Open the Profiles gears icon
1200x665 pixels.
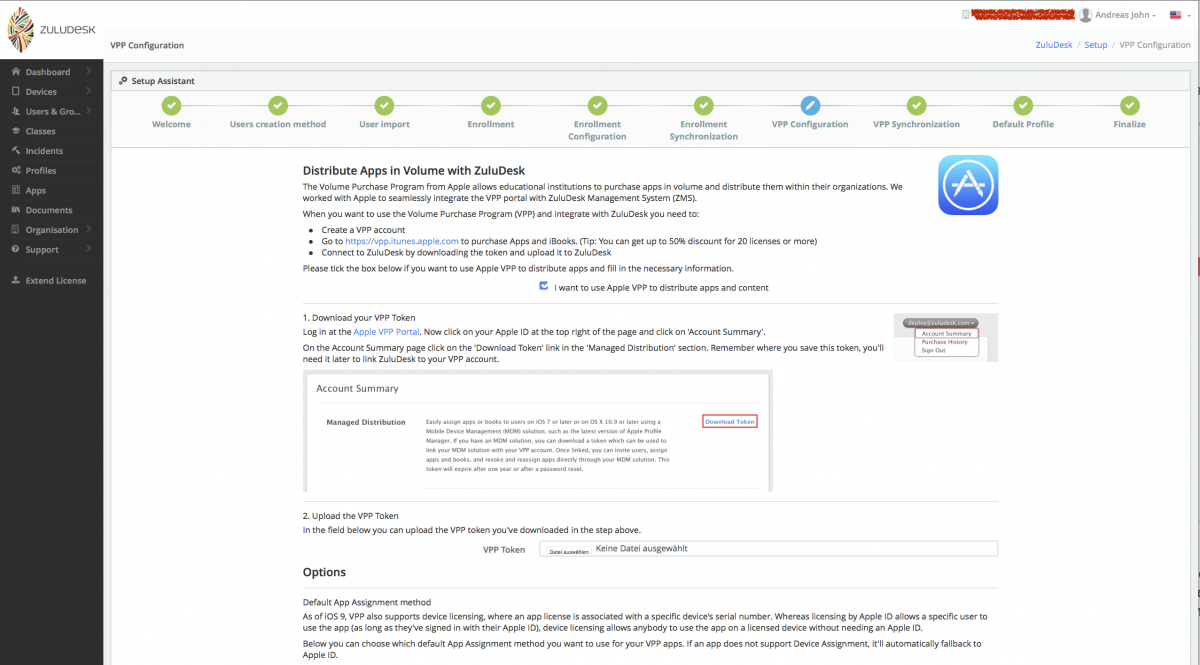[x=16, y=171]
